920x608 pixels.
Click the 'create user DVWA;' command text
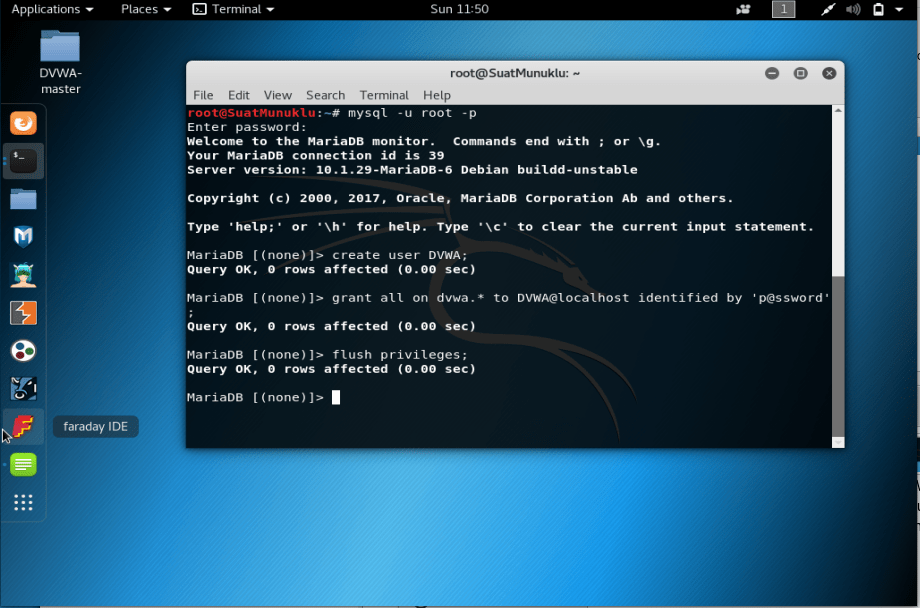click(400, 255)
